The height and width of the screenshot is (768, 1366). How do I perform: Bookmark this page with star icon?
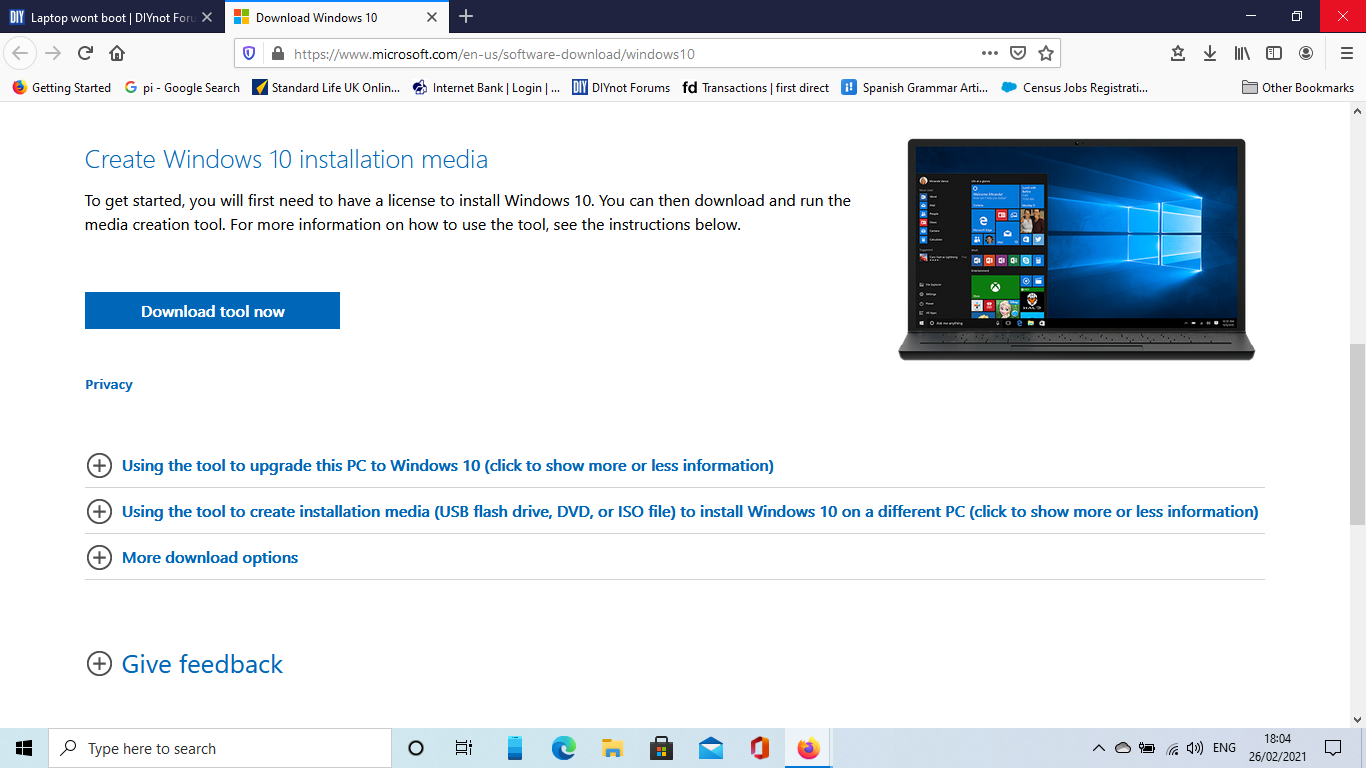pos(1046,53)
